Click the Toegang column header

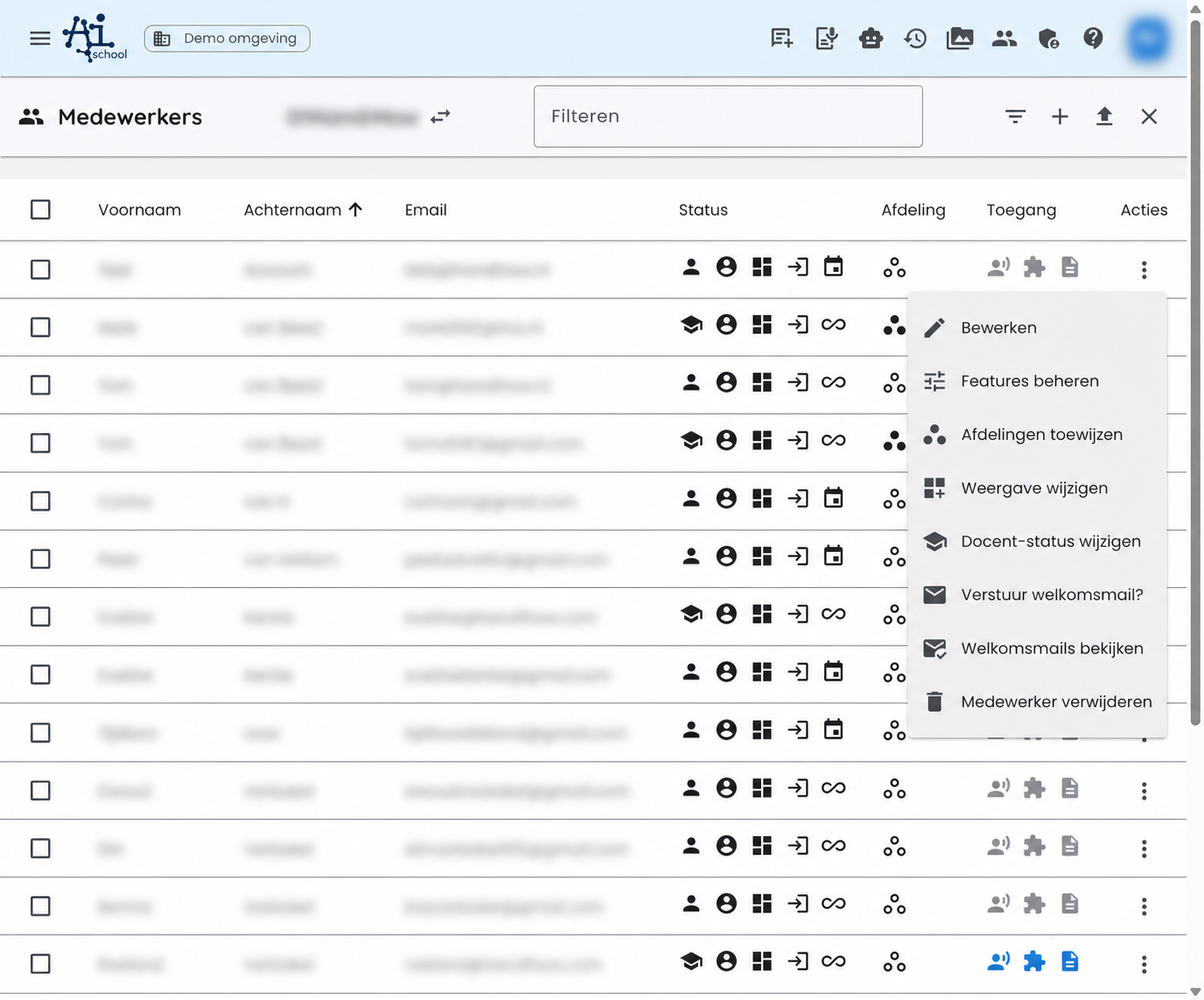tap(1021, 210)
